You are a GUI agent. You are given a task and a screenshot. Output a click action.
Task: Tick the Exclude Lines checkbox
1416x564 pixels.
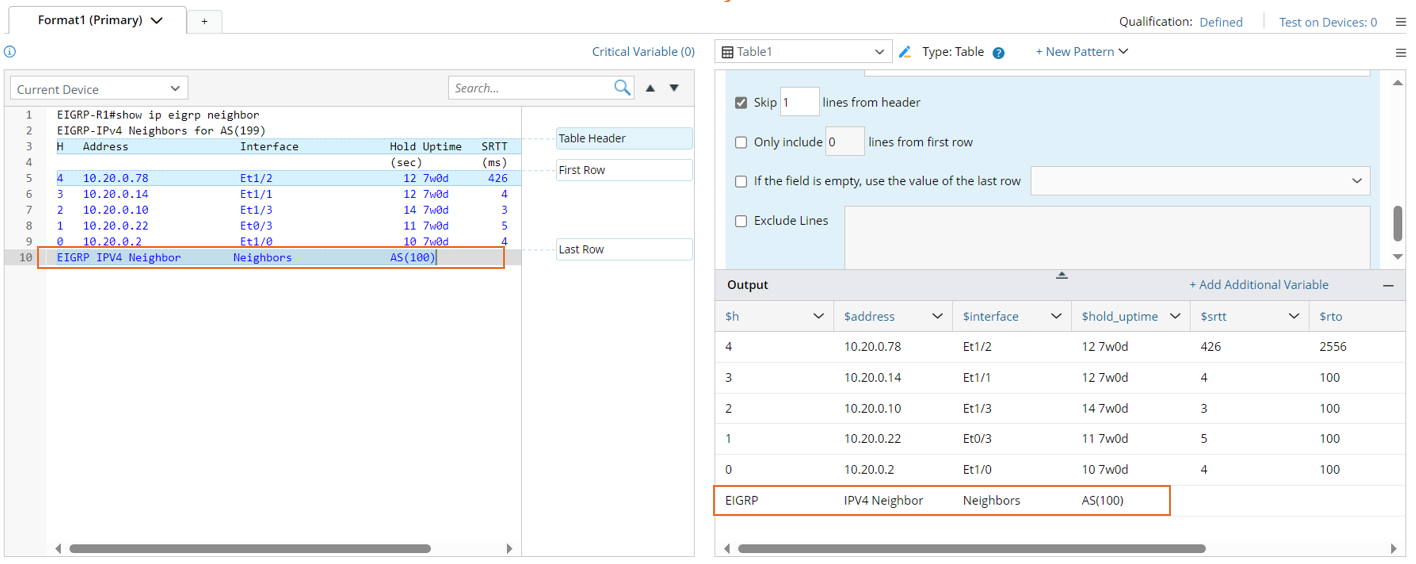(x=741, y=221)
